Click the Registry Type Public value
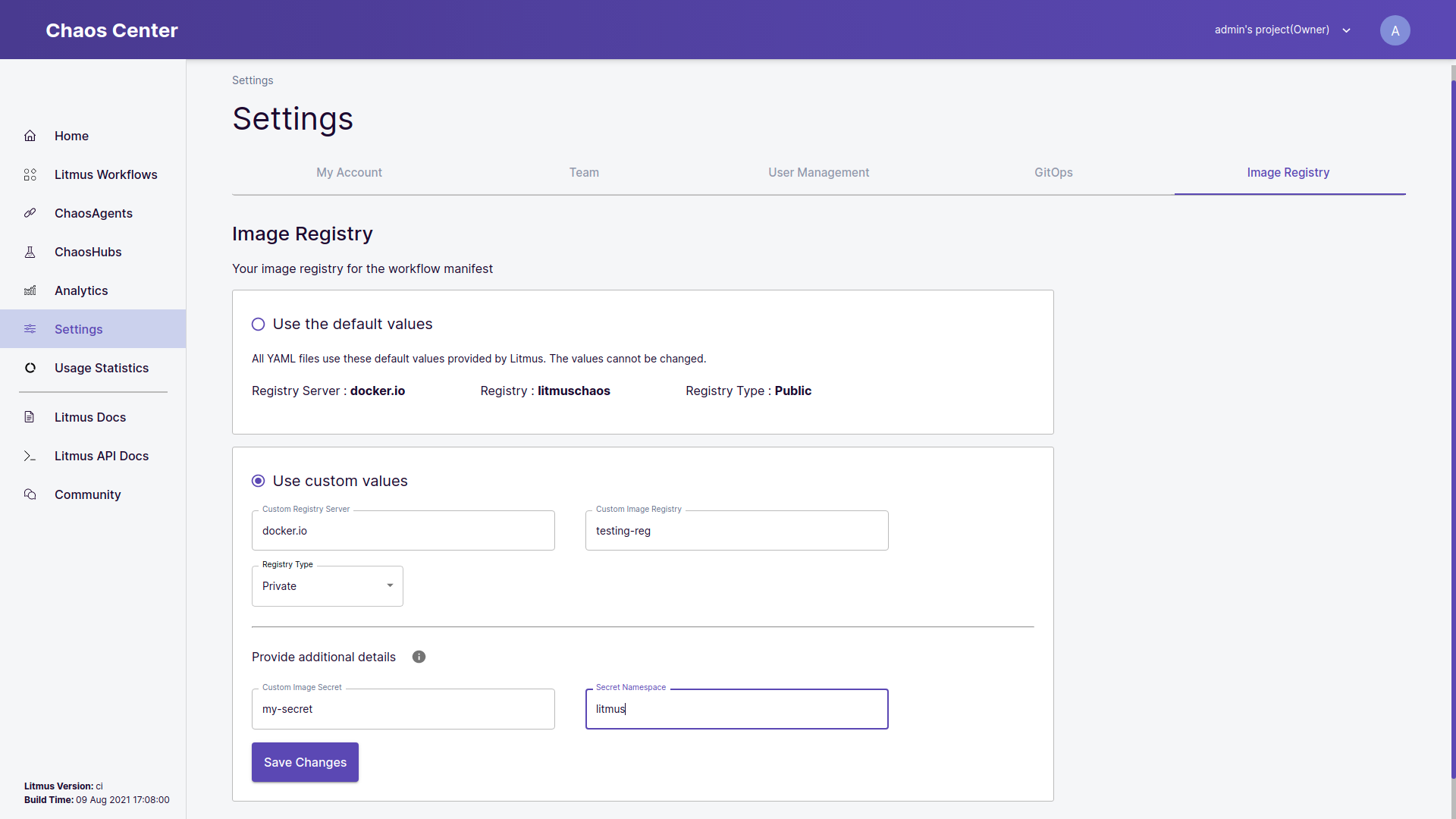The height and width of the screenshot is (819, 1456). click(793, 391)
